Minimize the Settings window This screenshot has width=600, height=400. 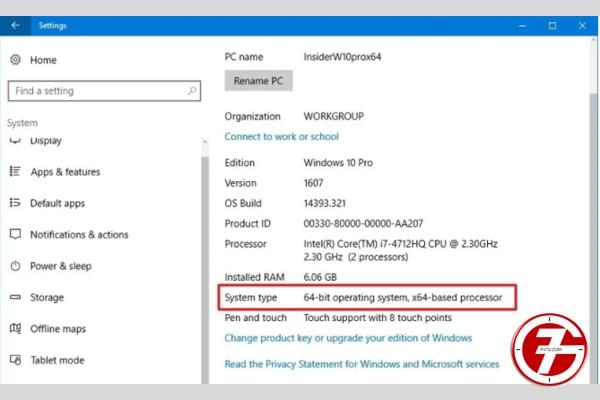click(x=524, y=25)
